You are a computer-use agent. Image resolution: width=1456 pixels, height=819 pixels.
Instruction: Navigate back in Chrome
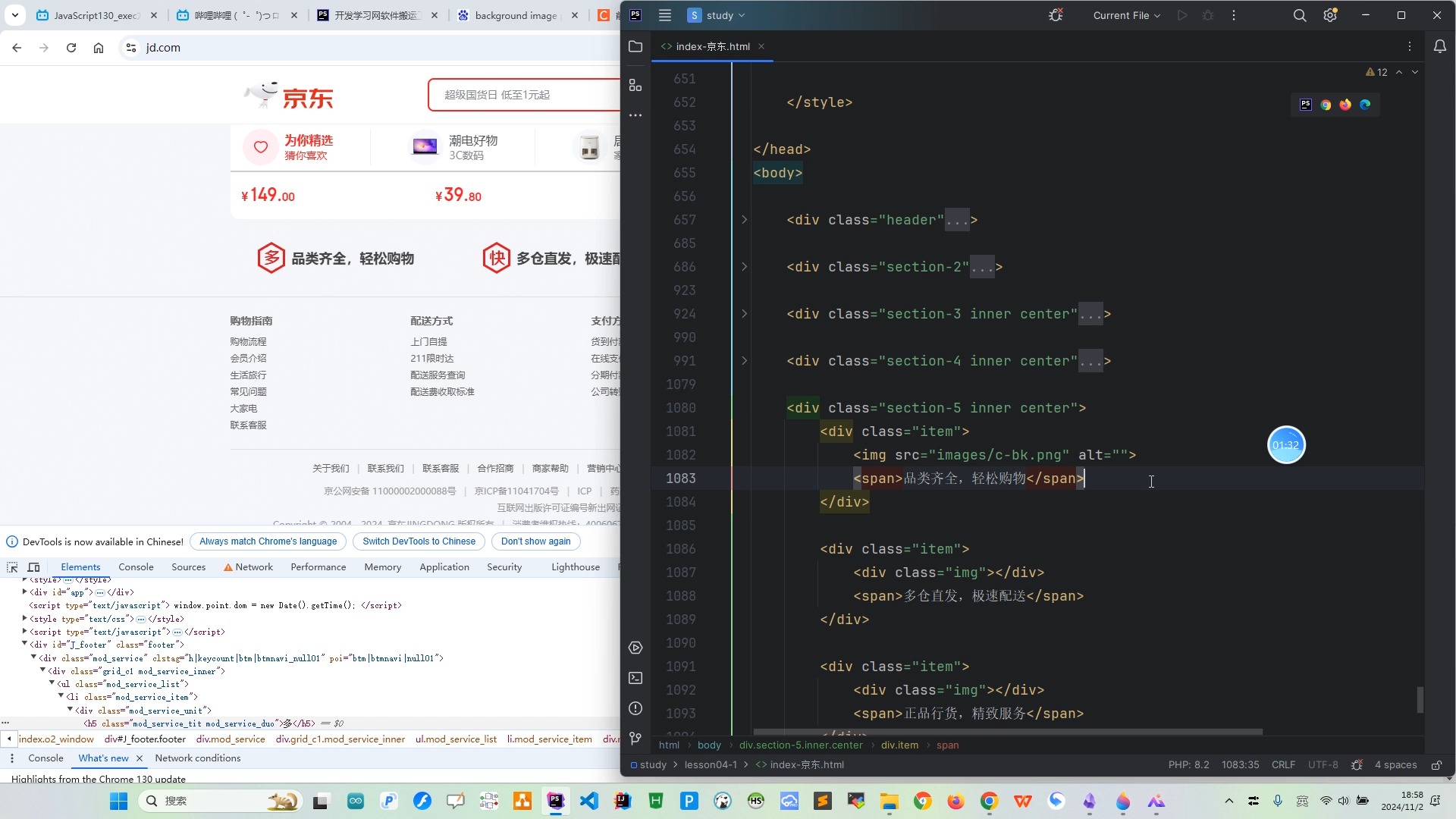(17, 48)
